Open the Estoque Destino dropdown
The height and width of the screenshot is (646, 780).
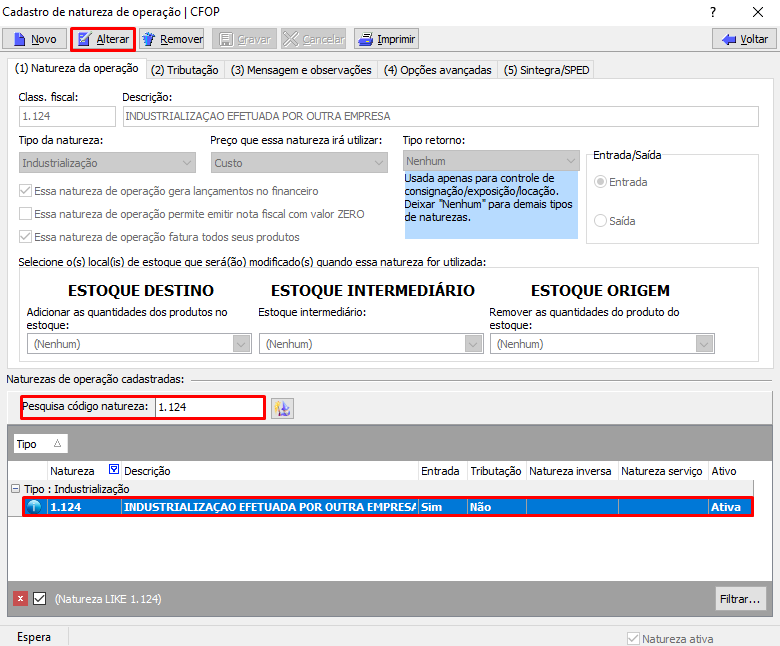[241, 344]
